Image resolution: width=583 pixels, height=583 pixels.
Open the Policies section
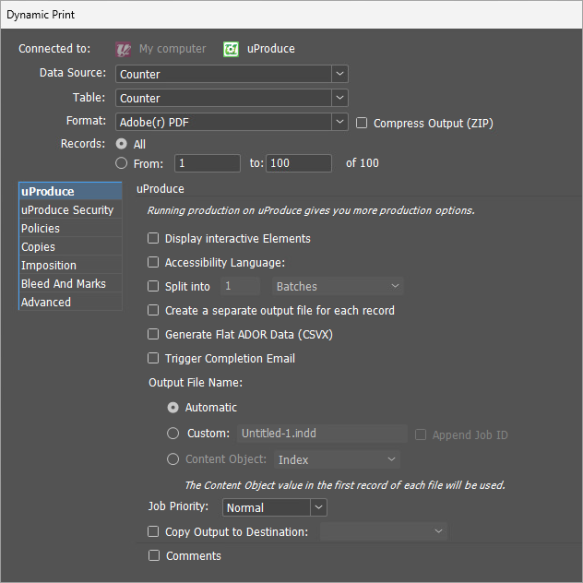click(x=70, y=228)
